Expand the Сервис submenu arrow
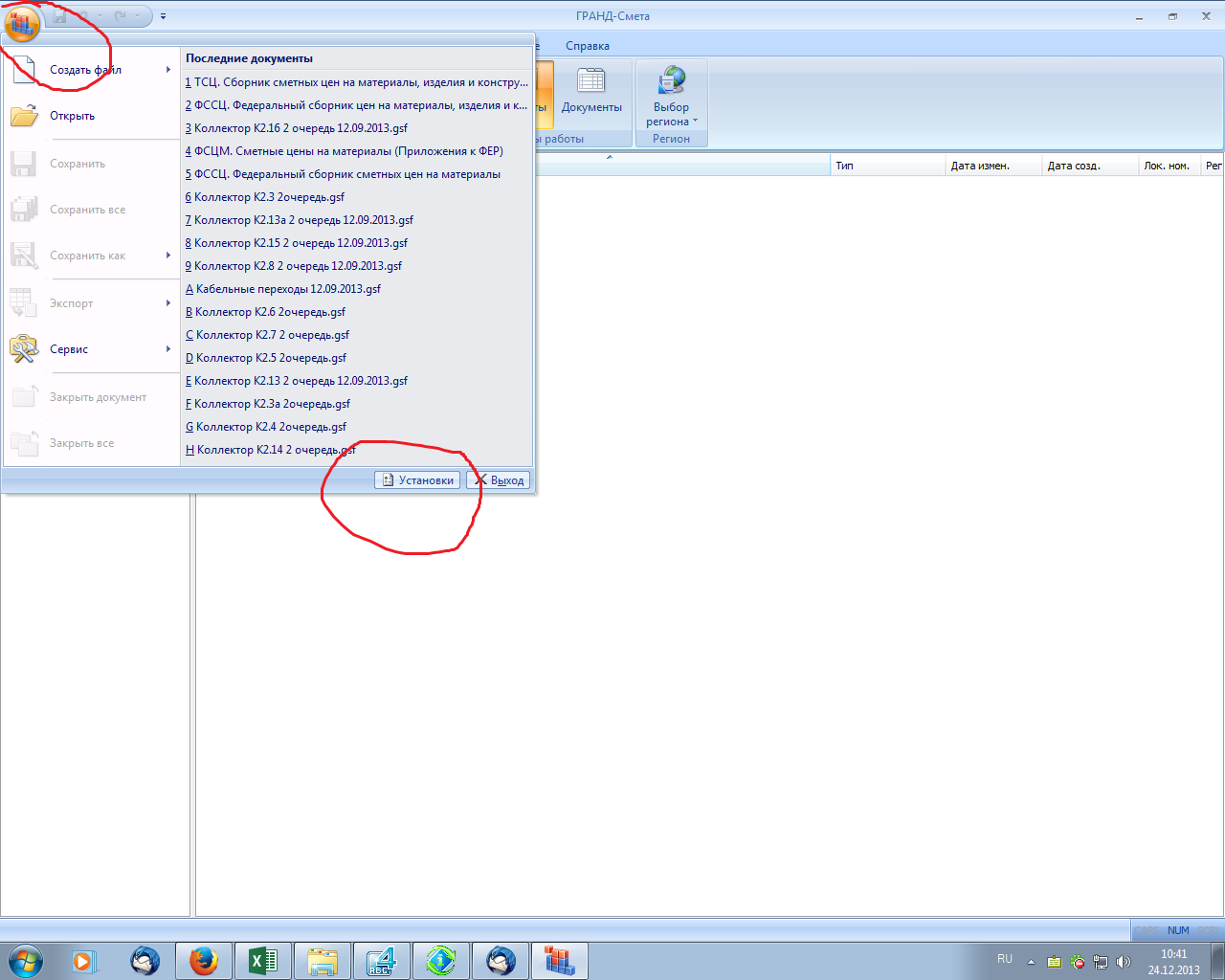This screenshot has width=1225, height=980. [x=168, y=349]
